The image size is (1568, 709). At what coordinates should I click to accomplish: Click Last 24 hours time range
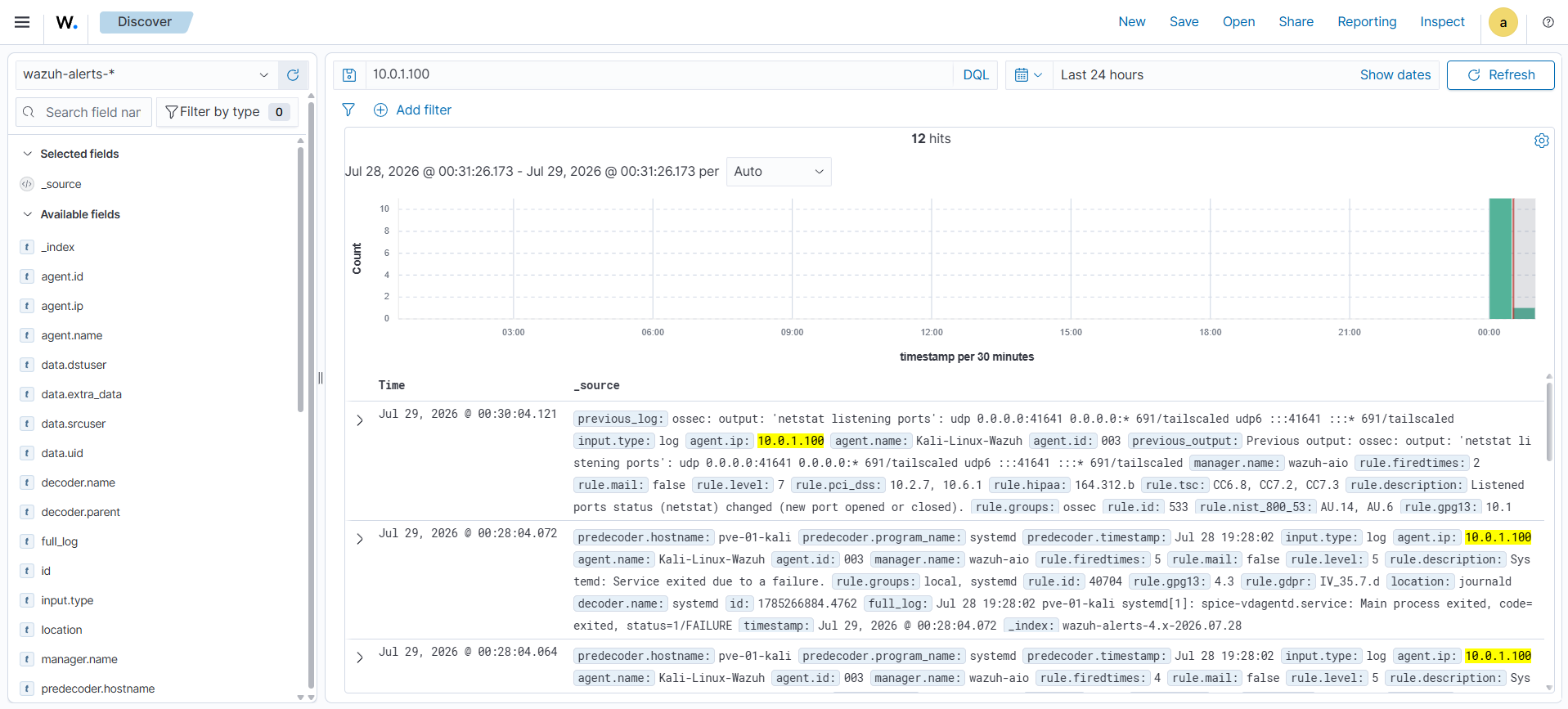(1102, 74)
